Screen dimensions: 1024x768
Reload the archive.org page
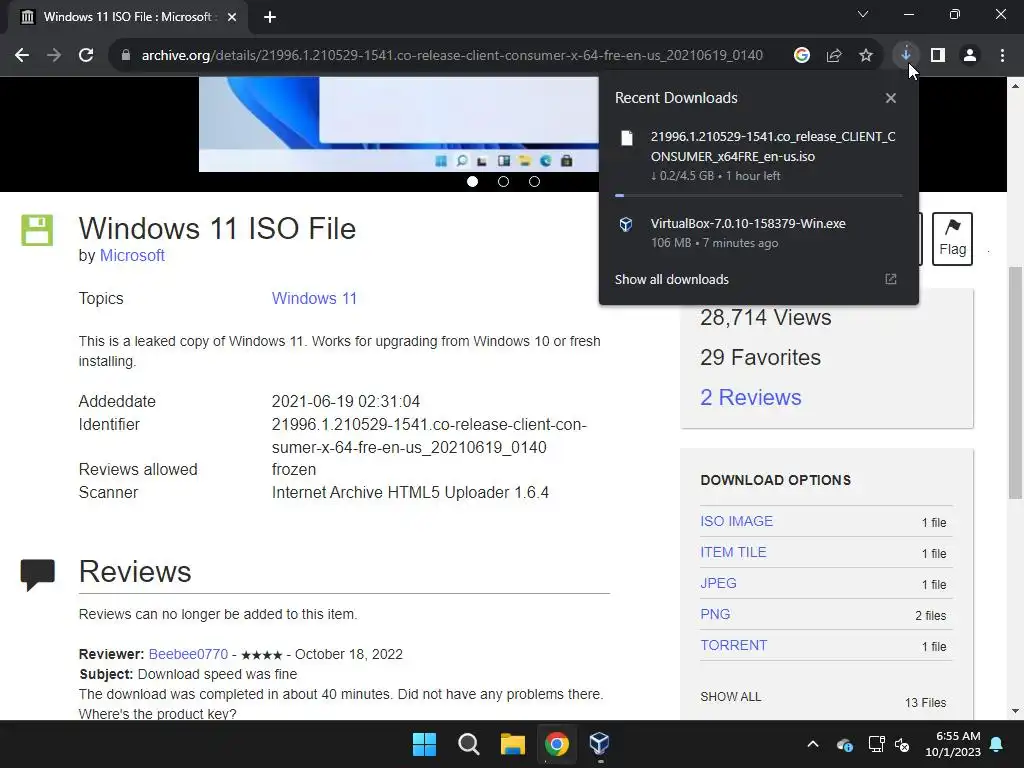86,56
